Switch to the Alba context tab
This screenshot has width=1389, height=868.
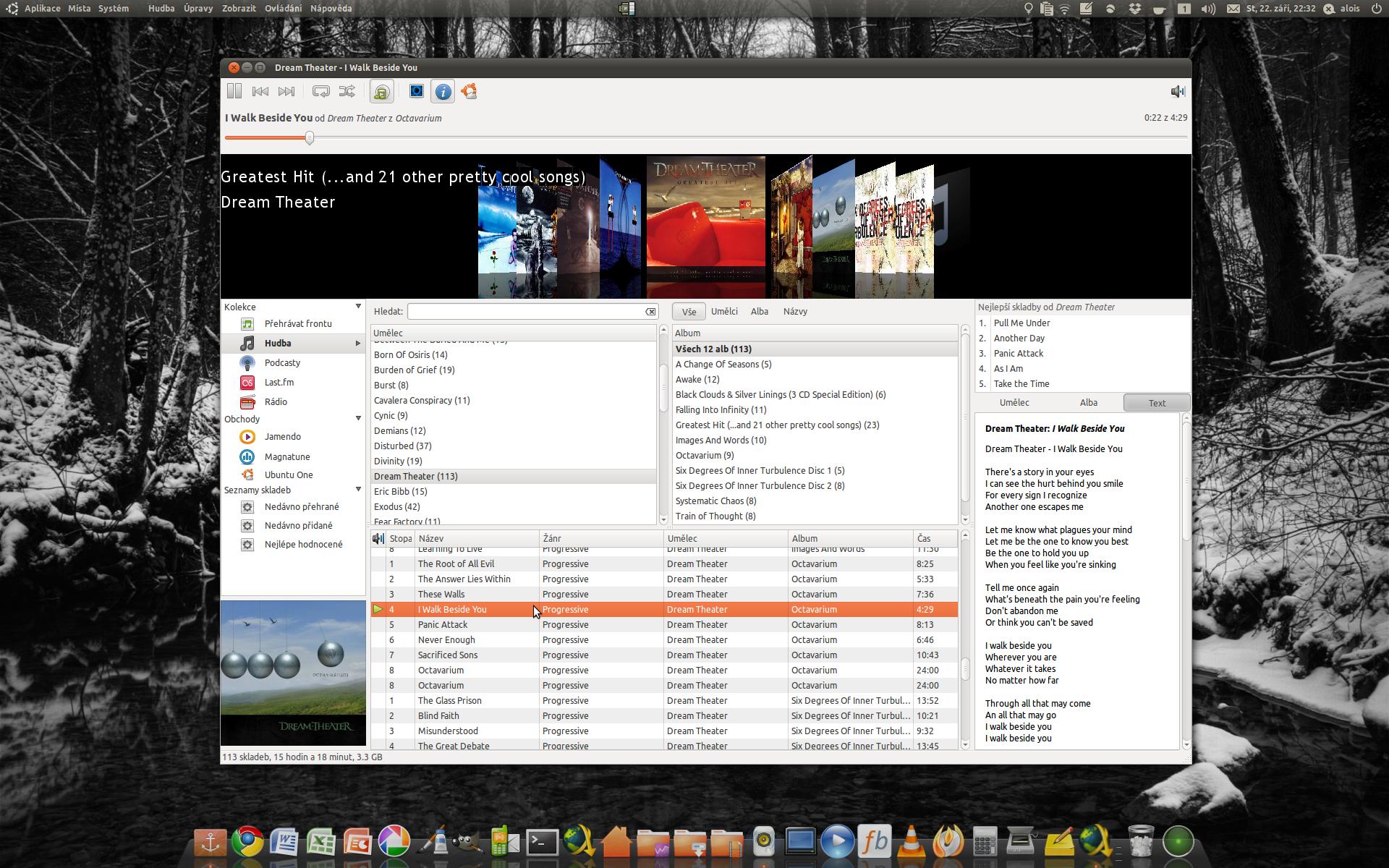[1088, 403]
